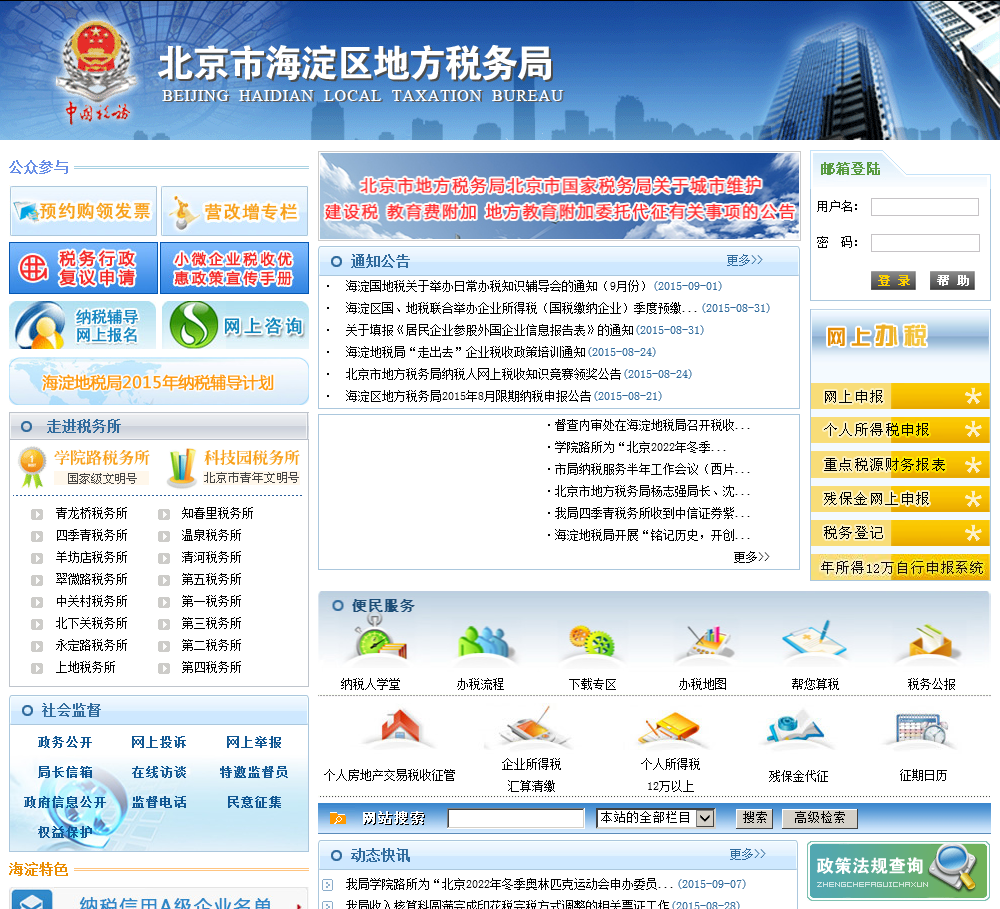
Task: Click arrow icon beside 知春里税务所
Action: click(164, 514)
